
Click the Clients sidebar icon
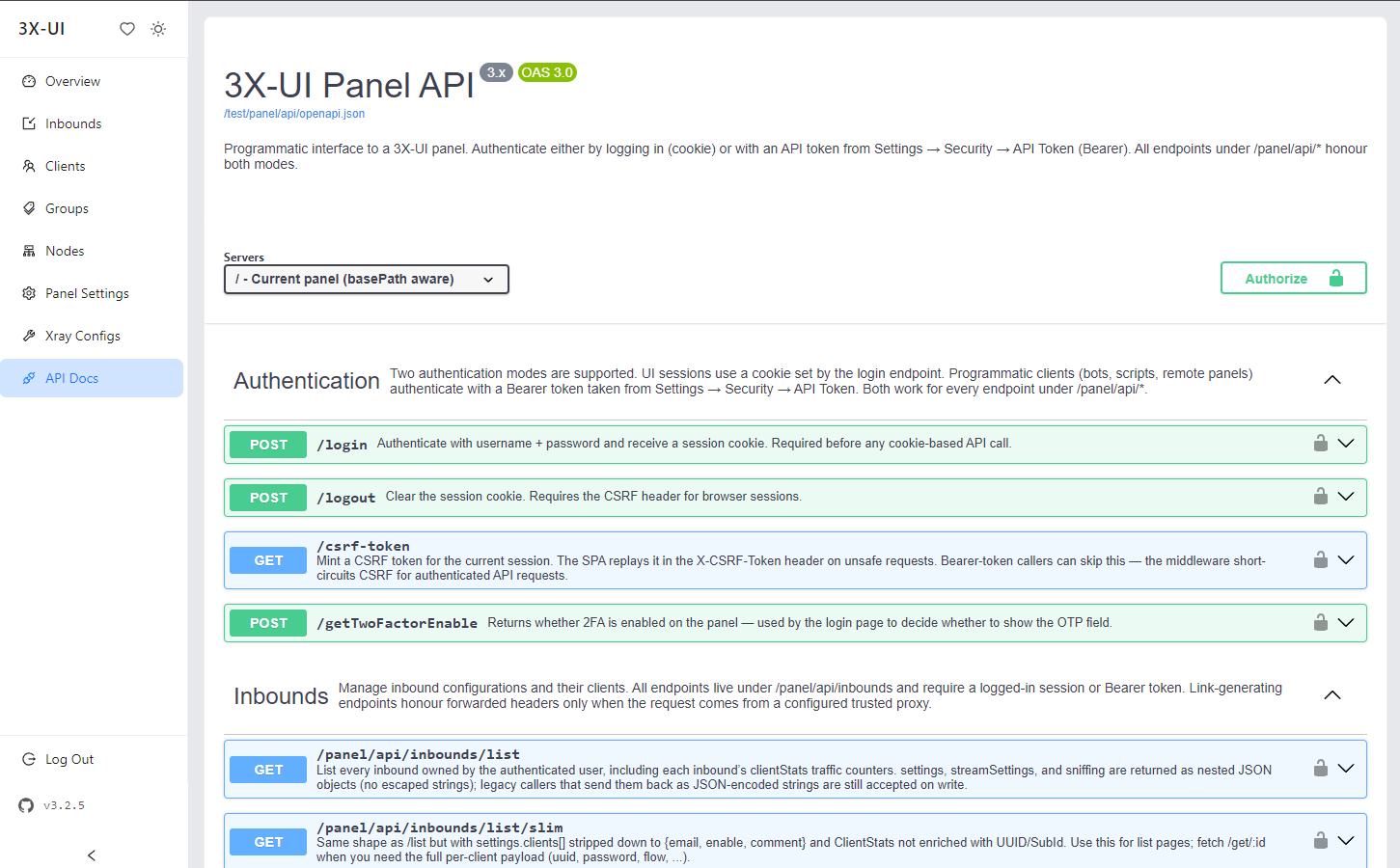29,166
